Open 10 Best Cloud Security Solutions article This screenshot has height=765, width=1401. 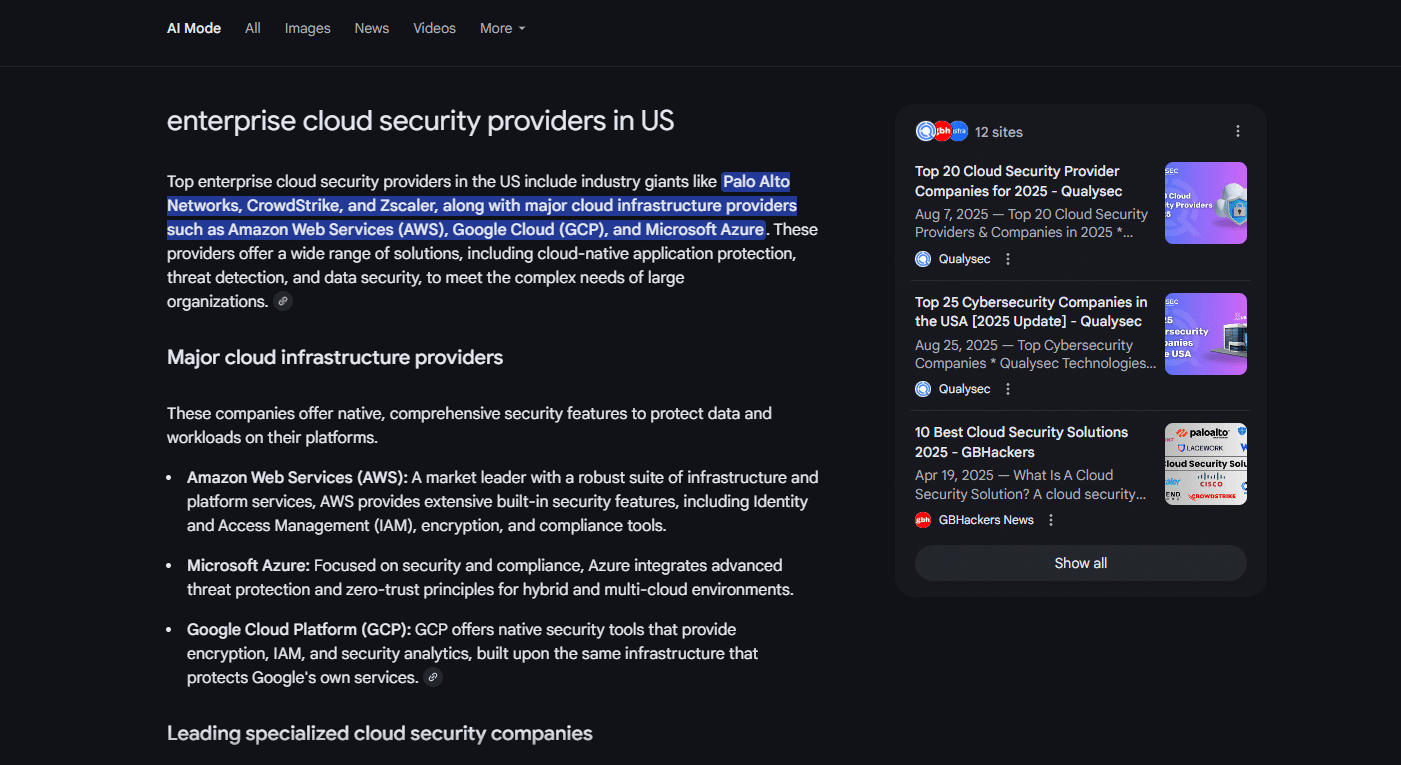point(1021,442)
